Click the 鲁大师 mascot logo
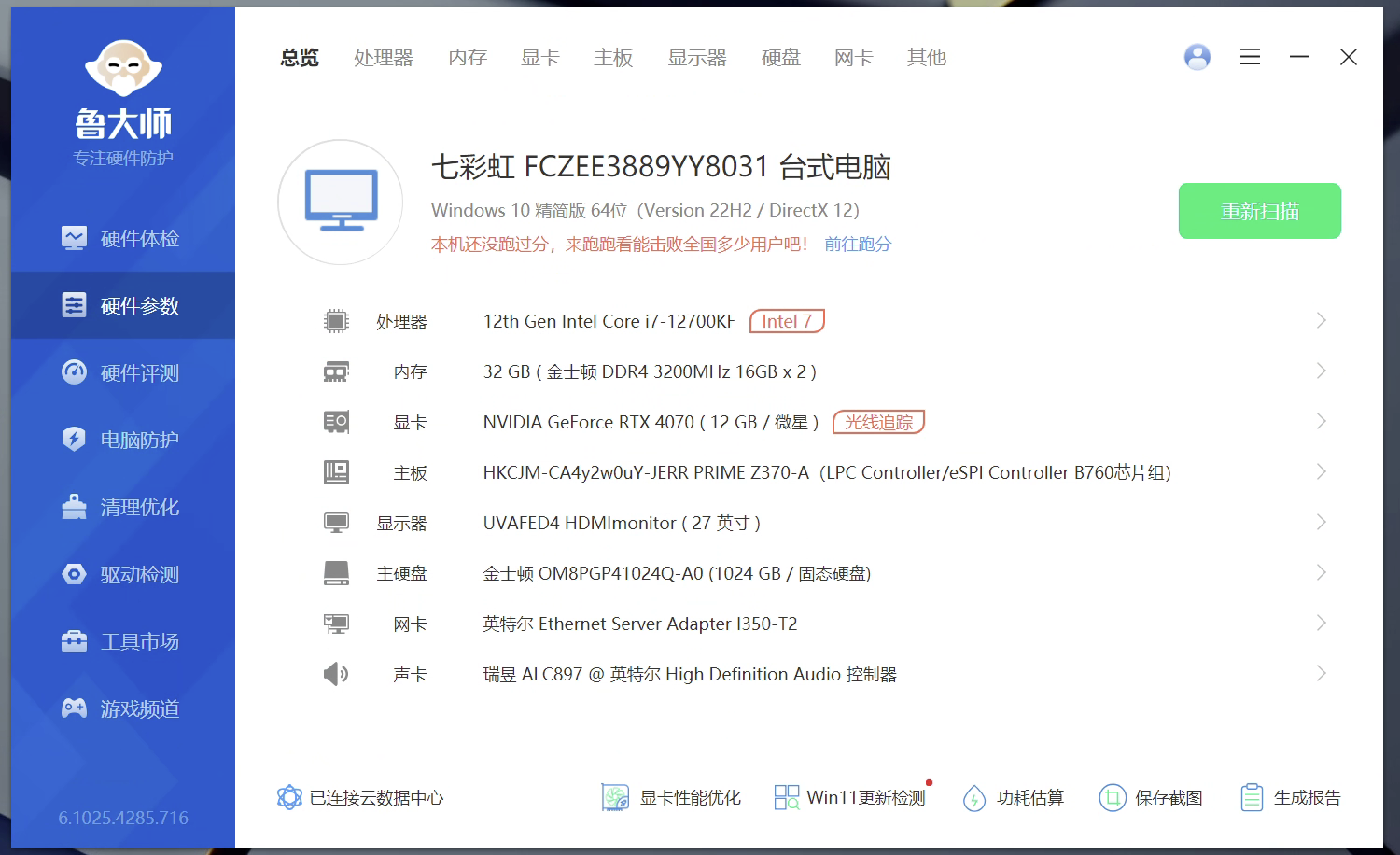This screenshot has height=855, width=1400. point(123,69)
